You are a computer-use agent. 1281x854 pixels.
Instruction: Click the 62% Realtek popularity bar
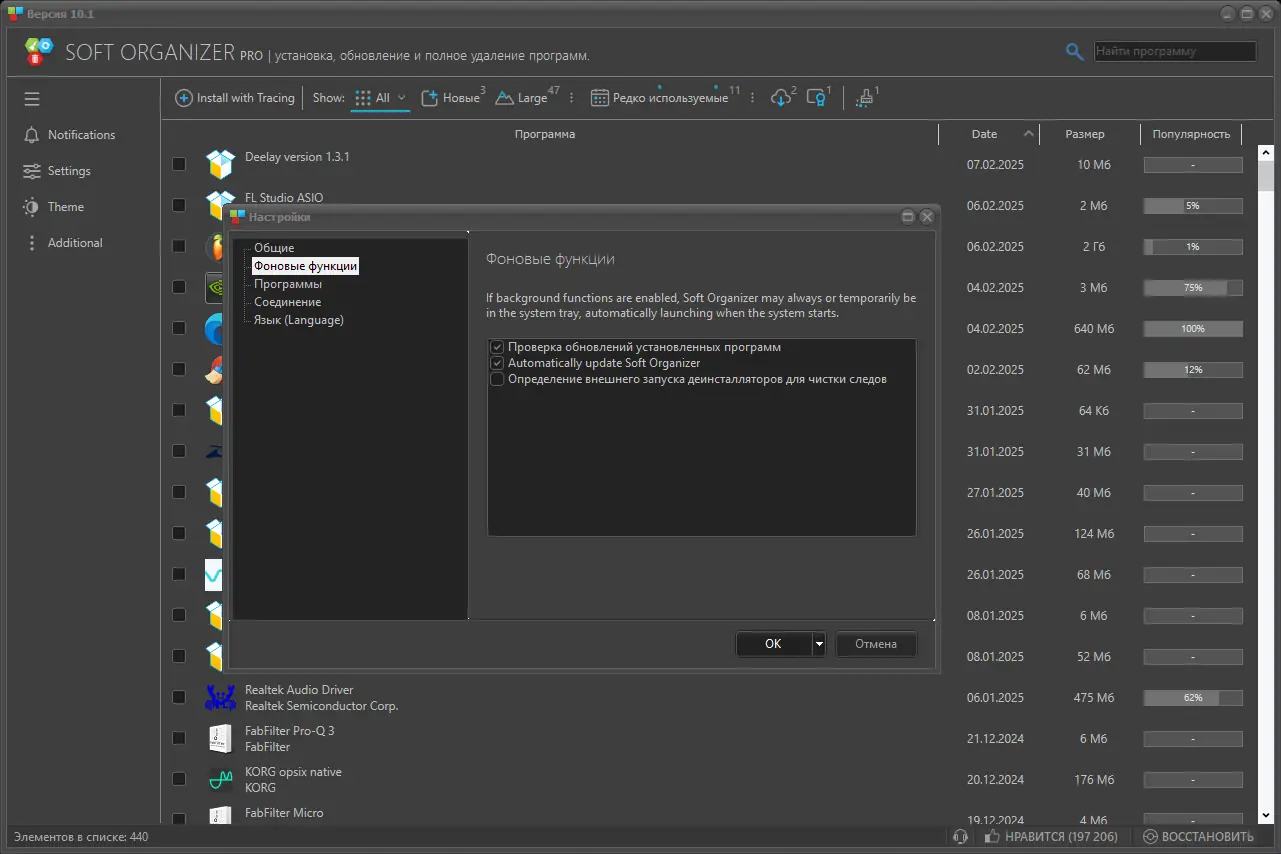1193,697
